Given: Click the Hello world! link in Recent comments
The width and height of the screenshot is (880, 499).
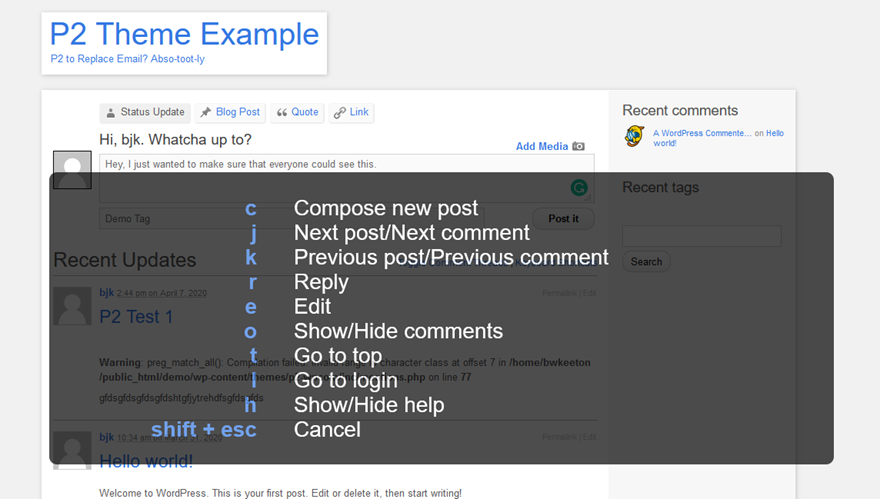Looking at the screenshot, I should pyautogui.click(x=718, y=138).
